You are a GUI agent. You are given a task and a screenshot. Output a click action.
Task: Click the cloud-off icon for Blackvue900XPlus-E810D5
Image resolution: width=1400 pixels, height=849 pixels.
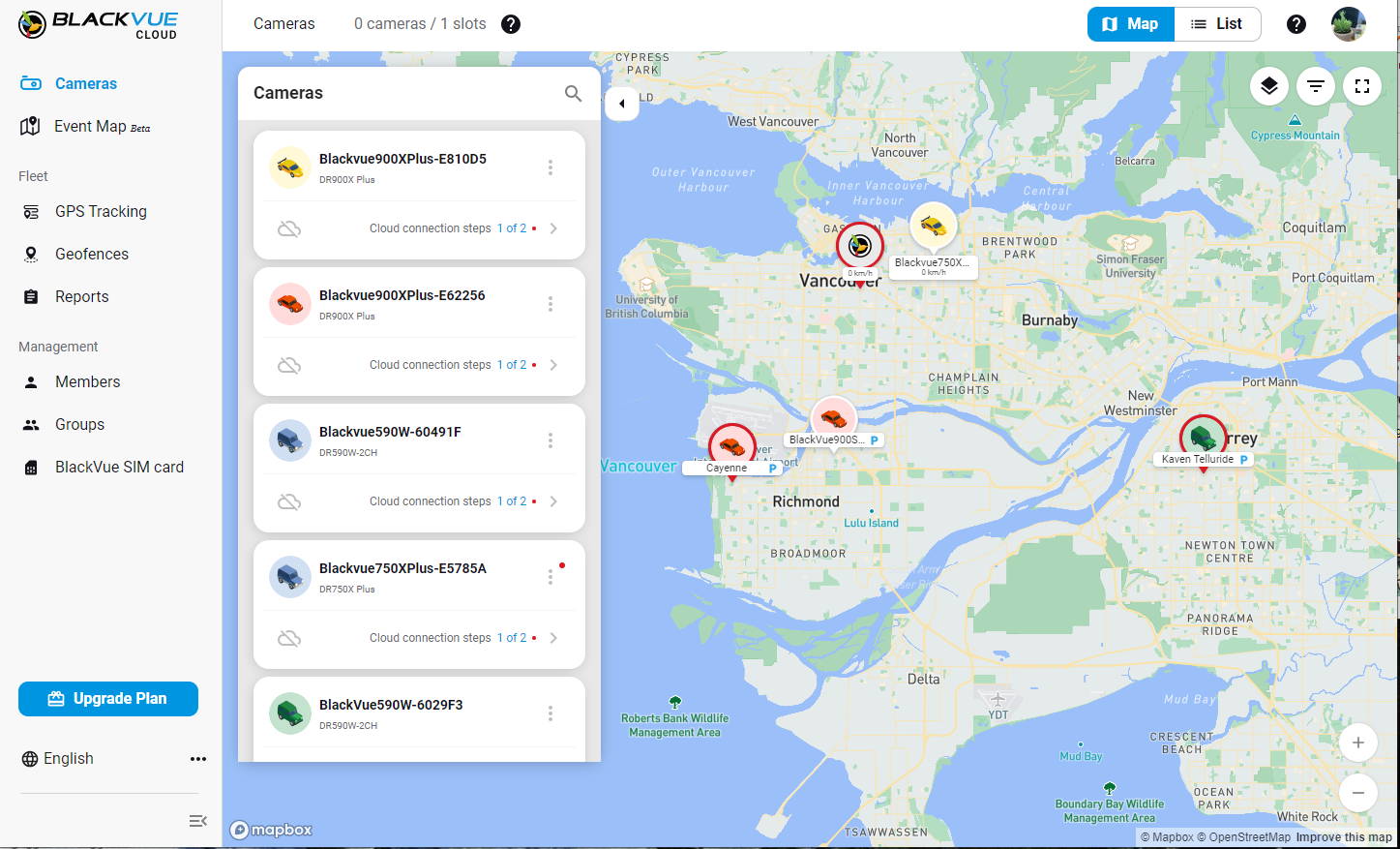[x=289, y=228]
